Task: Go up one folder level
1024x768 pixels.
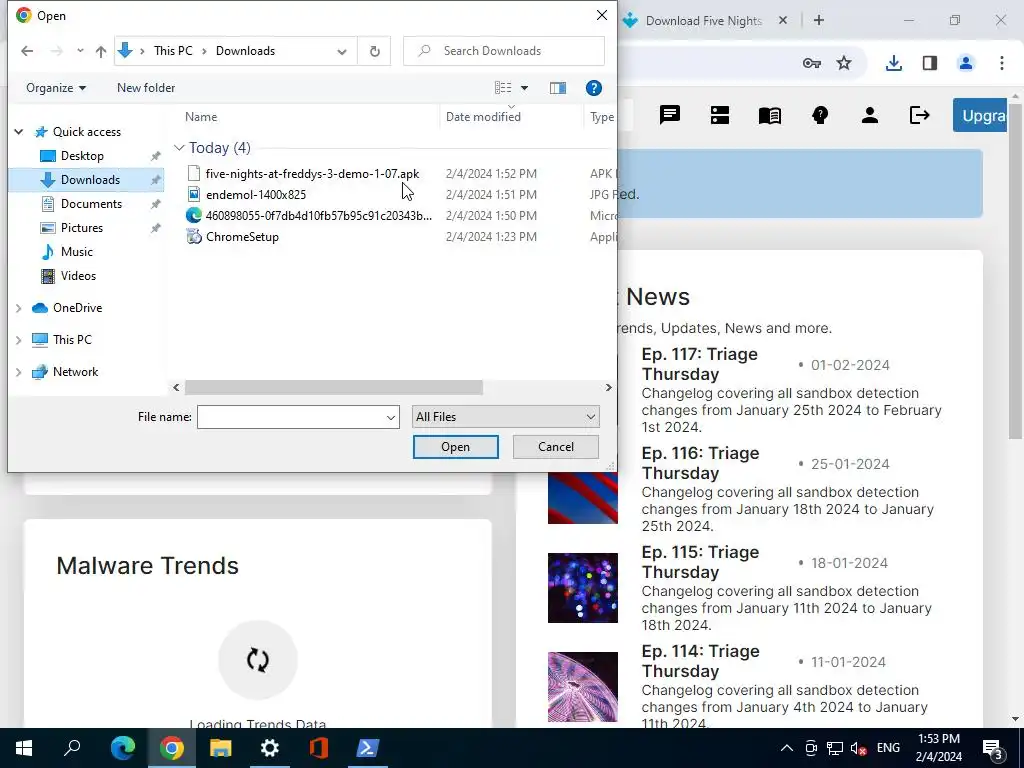Action: coord(101,51)
